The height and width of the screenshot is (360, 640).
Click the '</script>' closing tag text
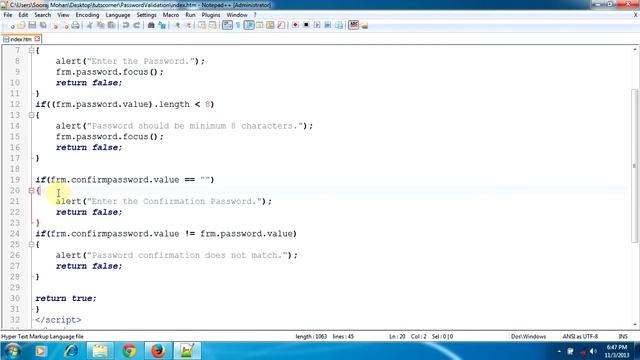click(x=58, y=320)
